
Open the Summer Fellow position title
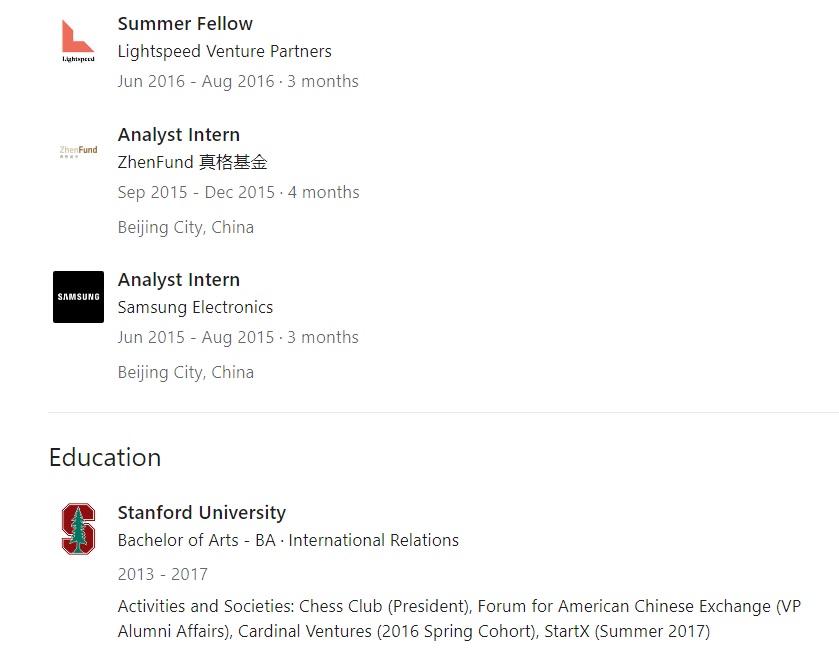185,24
